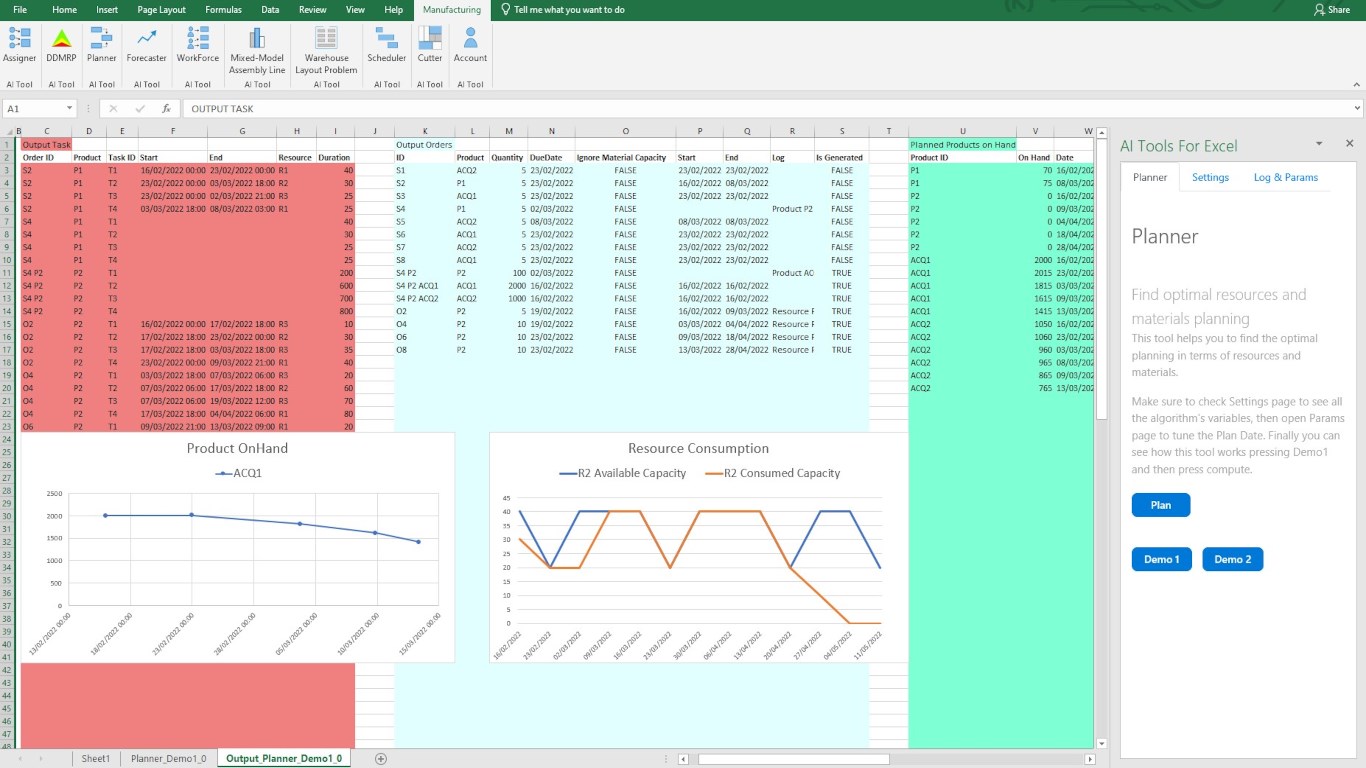Click the Plan button
Viewport: 1366px width, 768px height.
pos(1161,505)
